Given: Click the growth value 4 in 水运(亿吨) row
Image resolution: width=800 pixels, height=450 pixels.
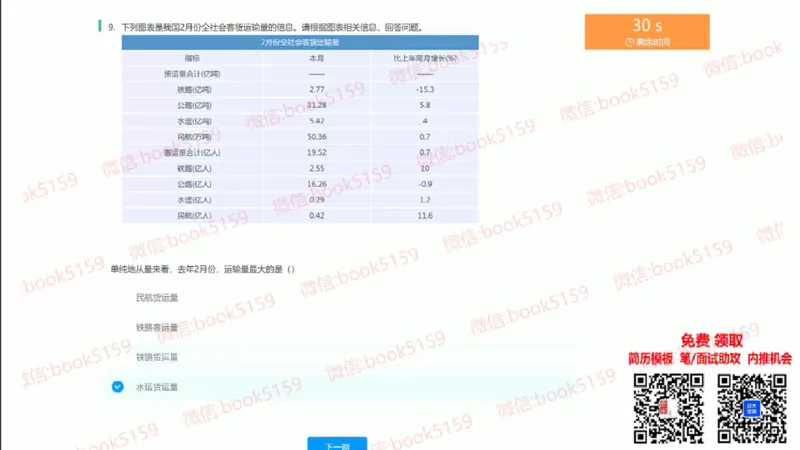Looking at the screenshot, I should [x=425, y=121].
